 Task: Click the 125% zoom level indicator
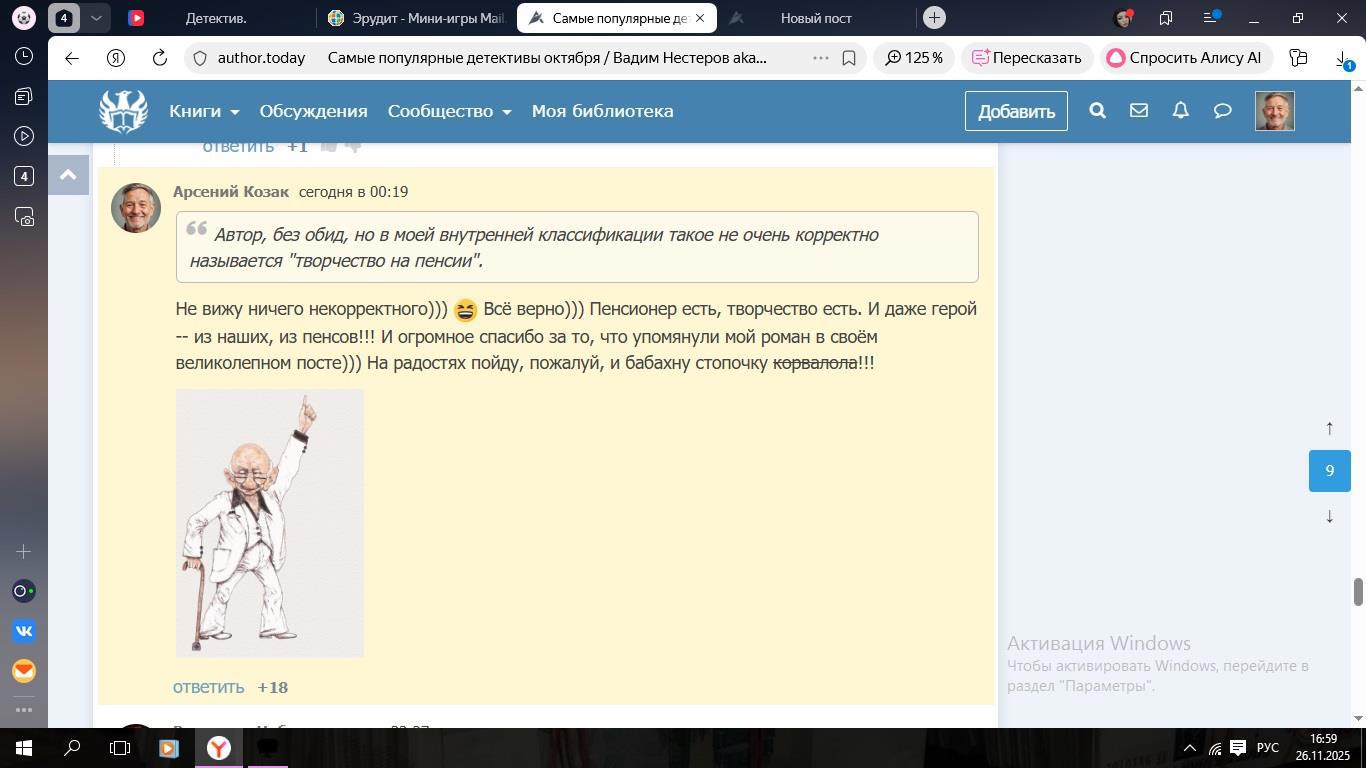913,58
